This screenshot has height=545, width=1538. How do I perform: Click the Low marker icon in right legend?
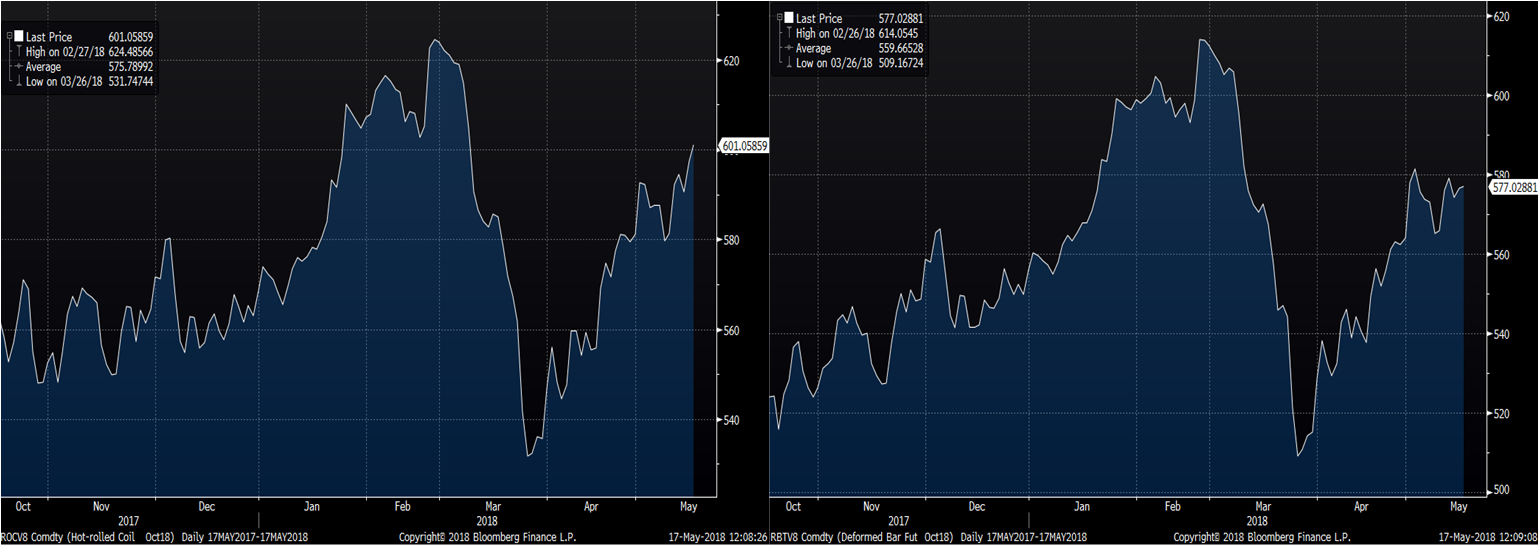[788, 63]
